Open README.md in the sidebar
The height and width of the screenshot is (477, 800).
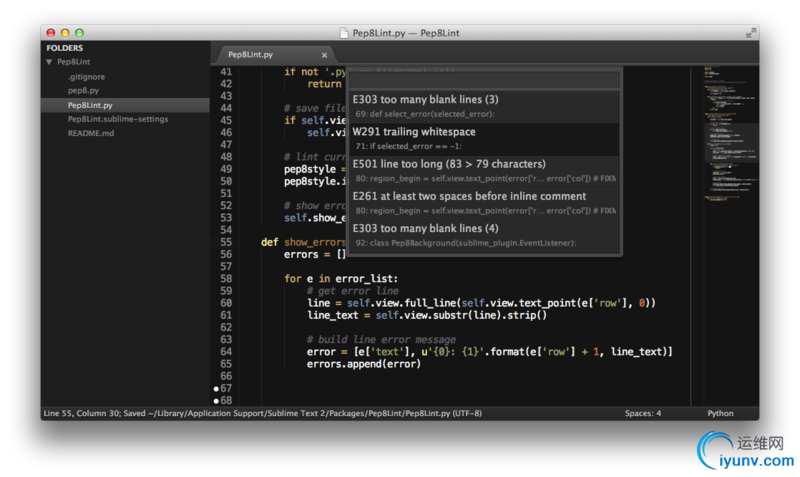click(91, 133)
